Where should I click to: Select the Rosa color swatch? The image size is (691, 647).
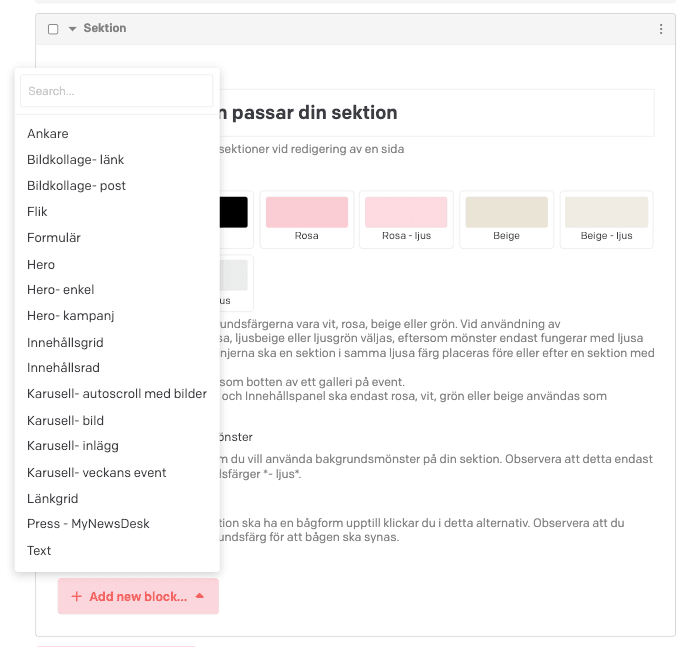click(306, 219)
